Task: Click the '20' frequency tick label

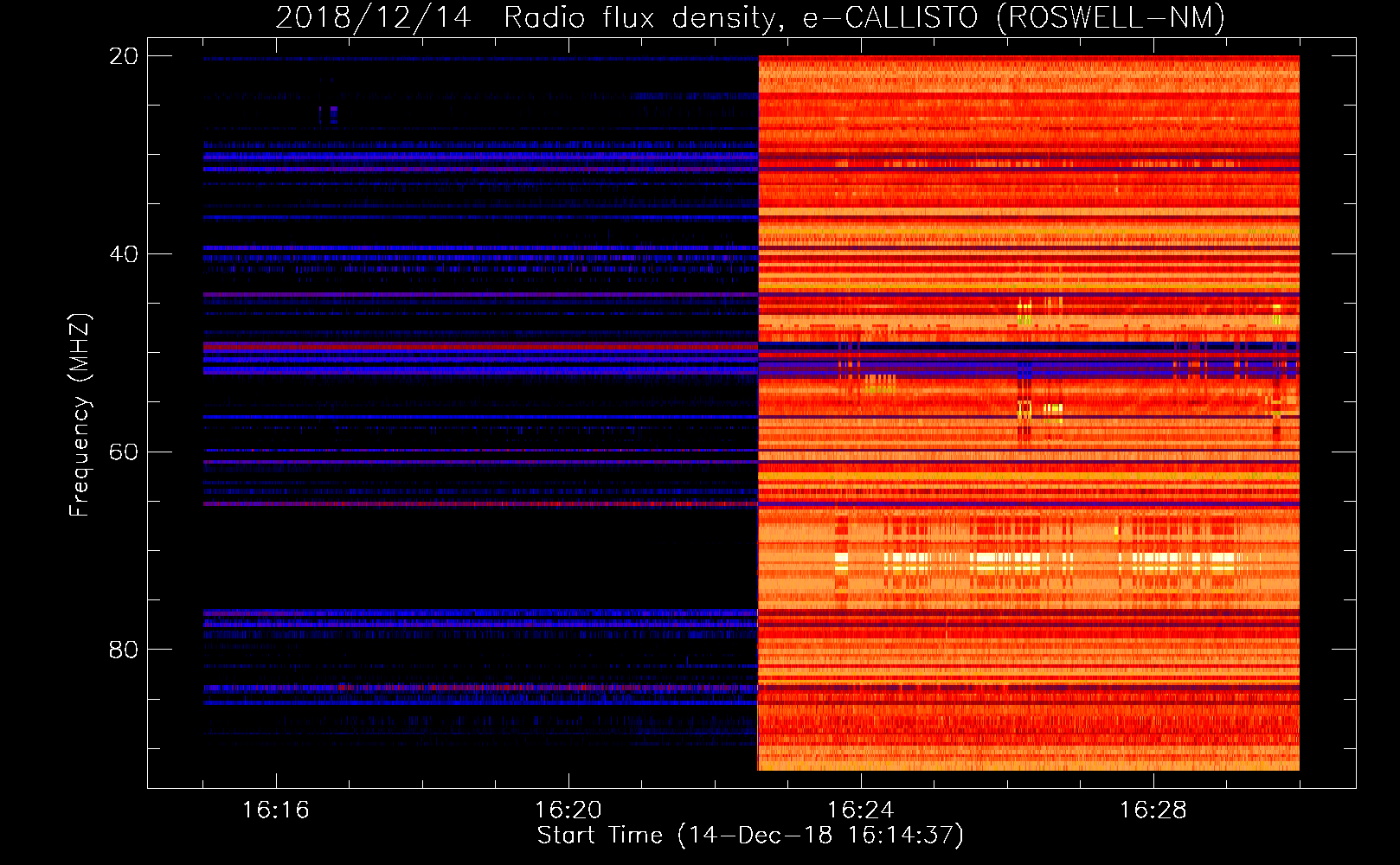Action: tap(124, 56)
